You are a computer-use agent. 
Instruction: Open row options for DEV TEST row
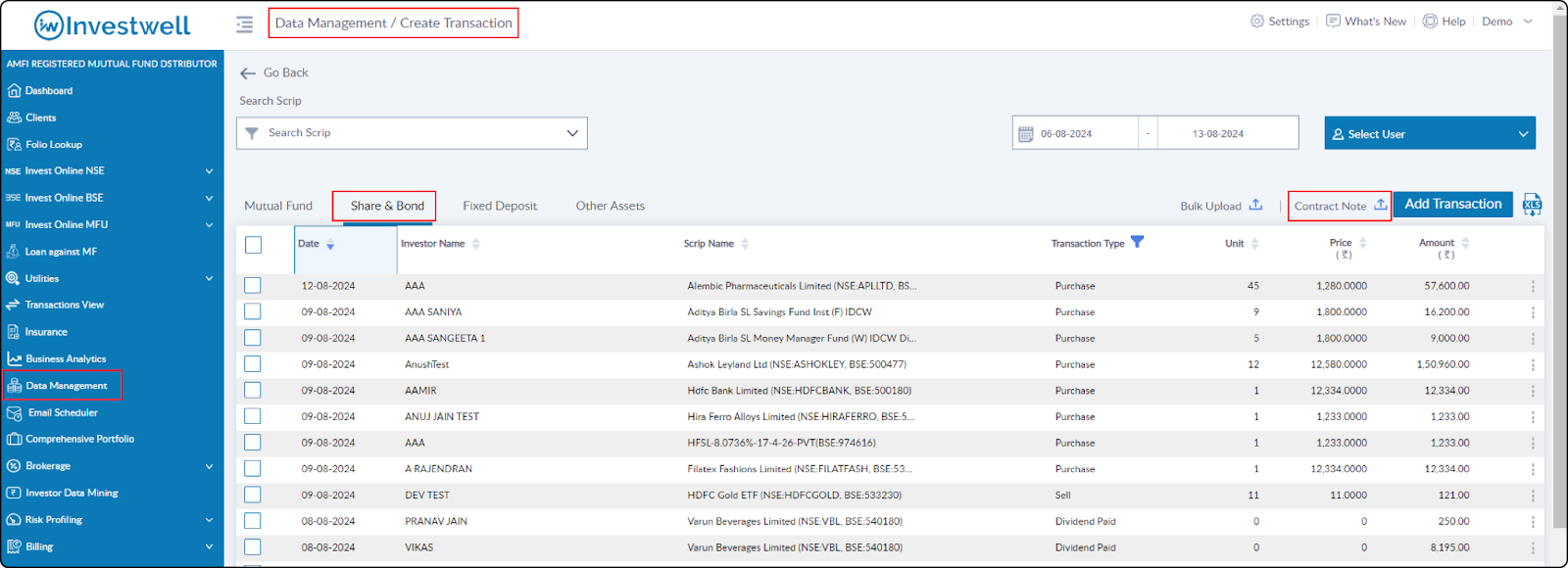point(1533,496)
